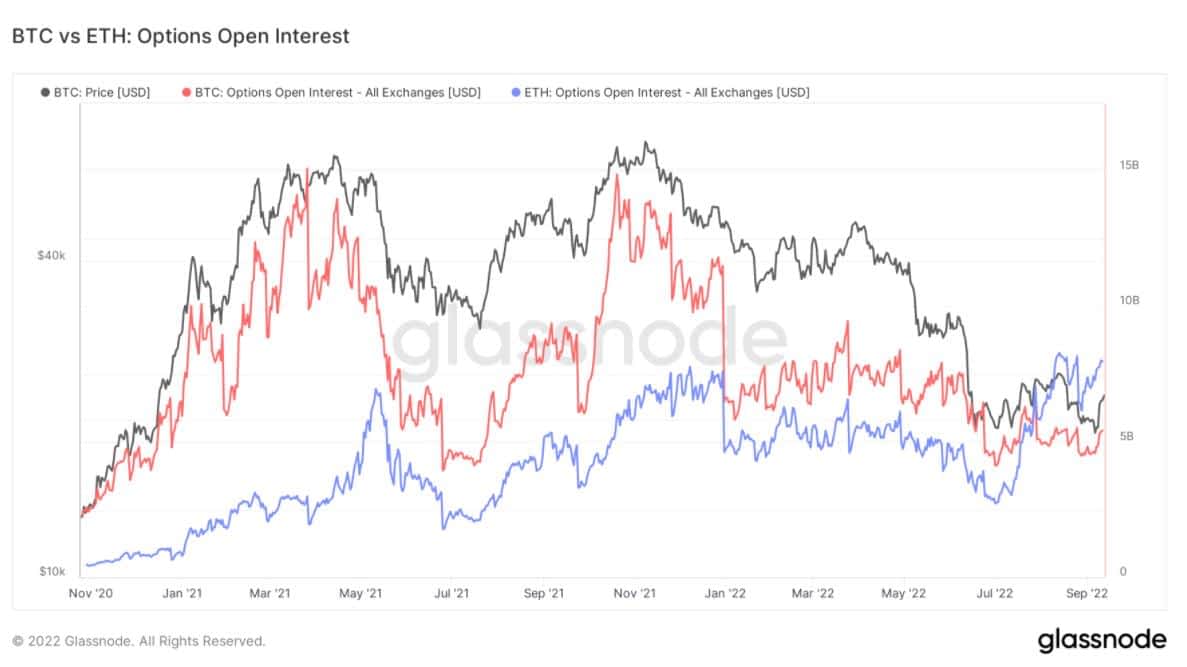The image size is (1187, 667).
Task: Click the chart title BTC vs ETH
Action: (x=181, y=36)
